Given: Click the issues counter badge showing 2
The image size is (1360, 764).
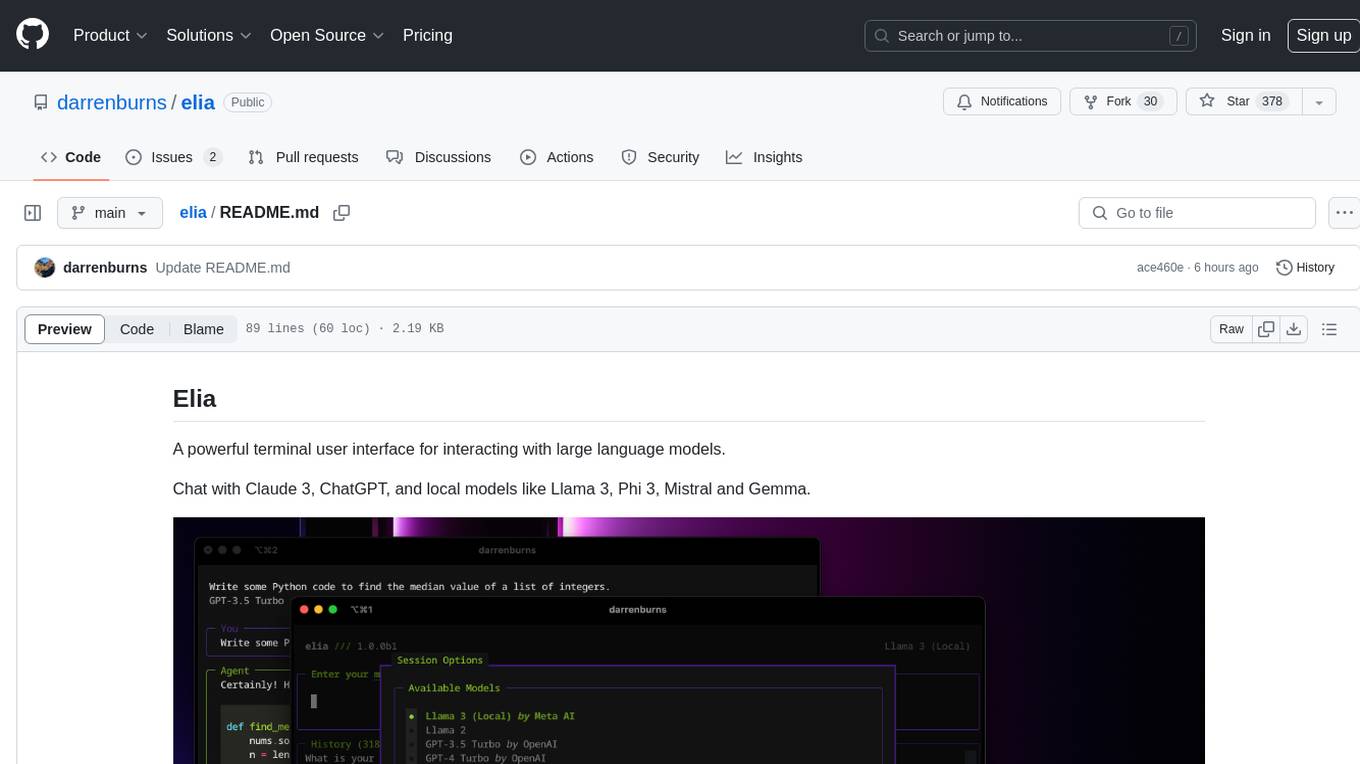Looking at the screenshot, I should click(x=212, y=157).
